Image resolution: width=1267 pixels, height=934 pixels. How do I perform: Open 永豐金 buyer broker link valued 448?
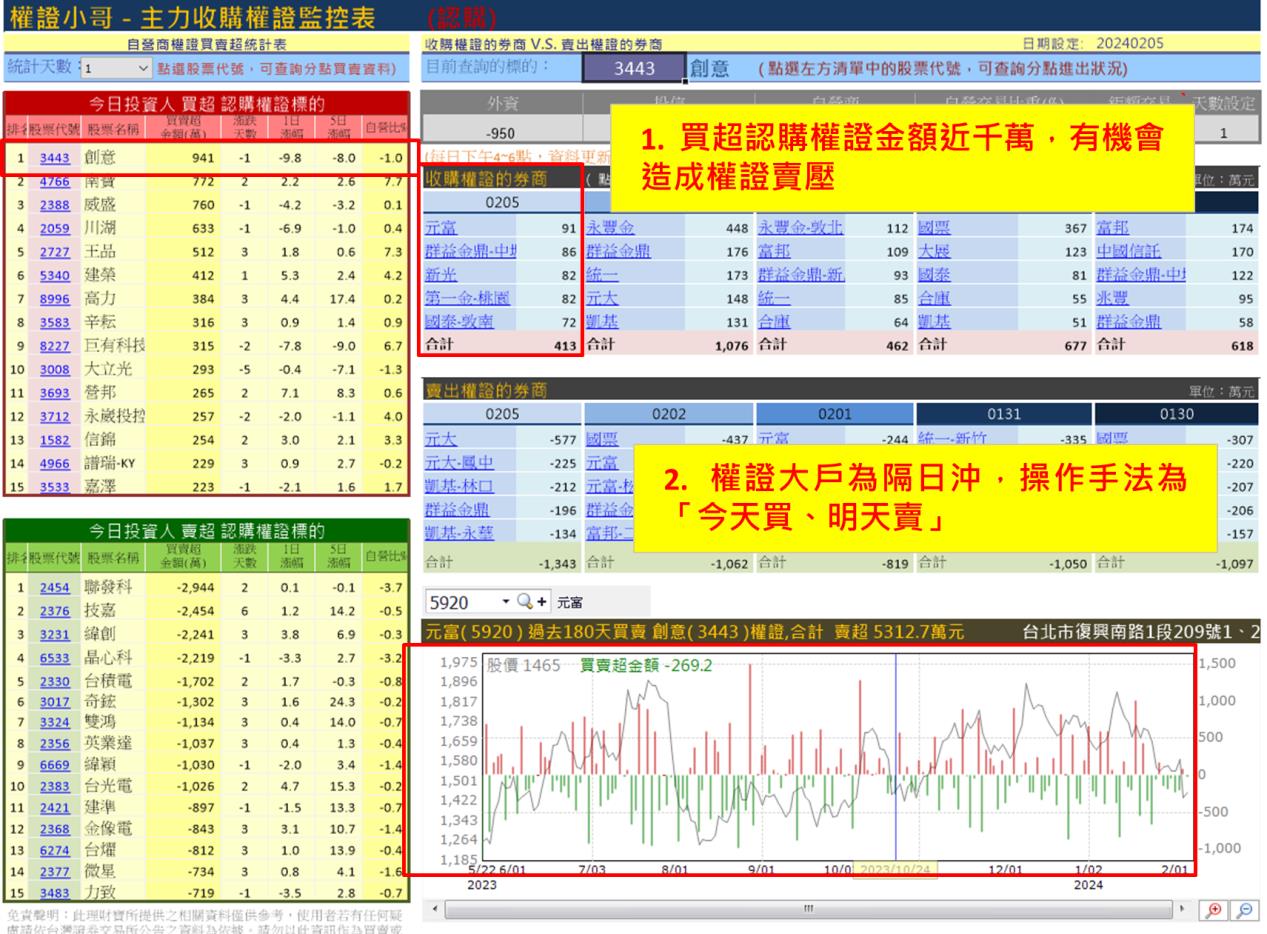pos(610,228)
